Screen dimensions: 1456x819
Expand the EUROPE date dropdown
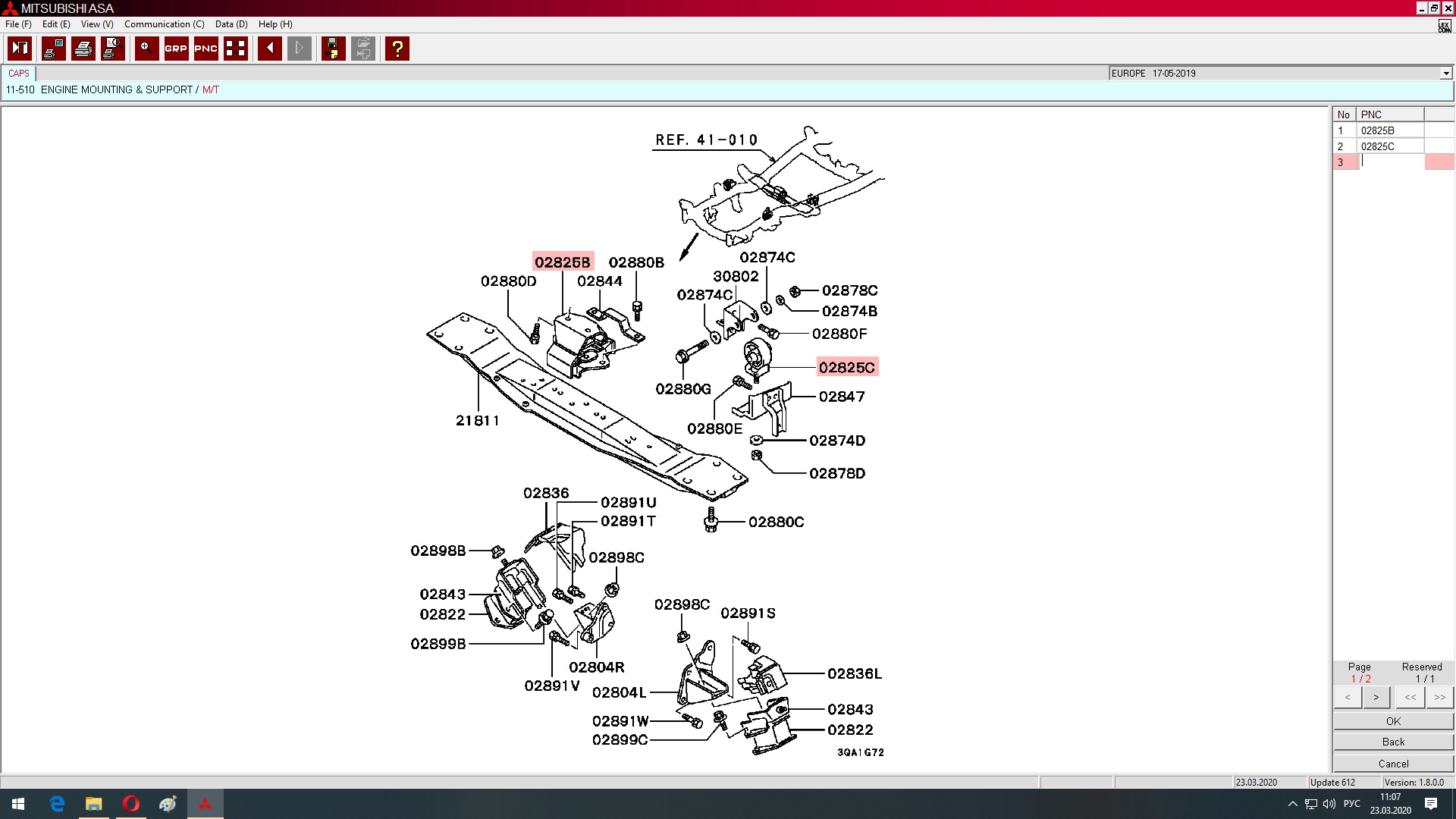pos(1445,74)
